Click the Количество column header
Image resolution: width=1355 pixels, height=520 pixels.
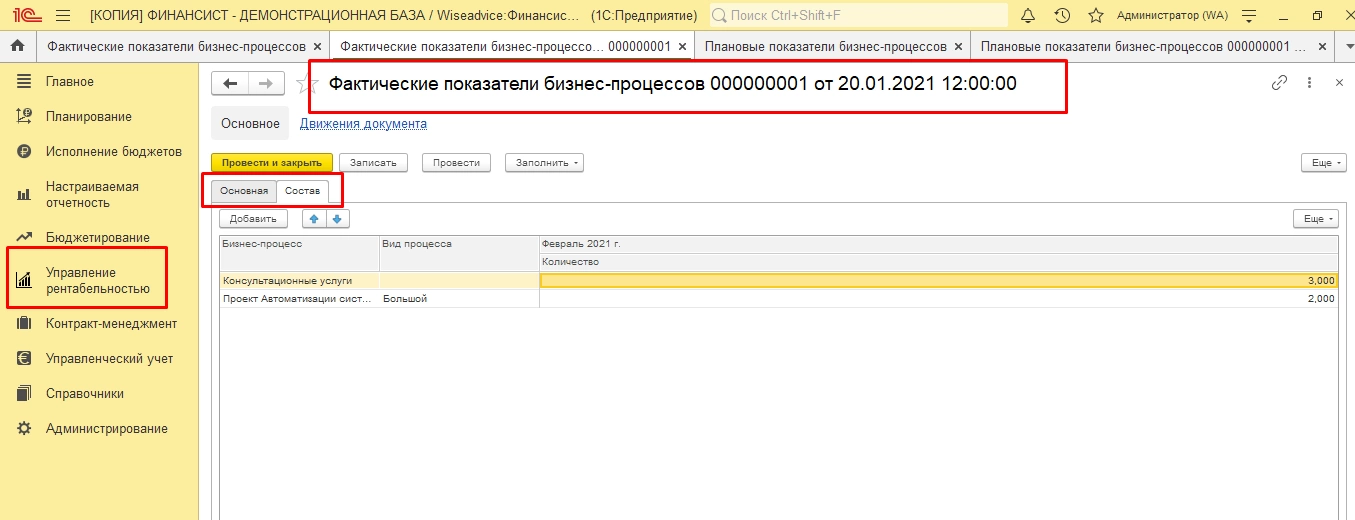pos(938,262)
